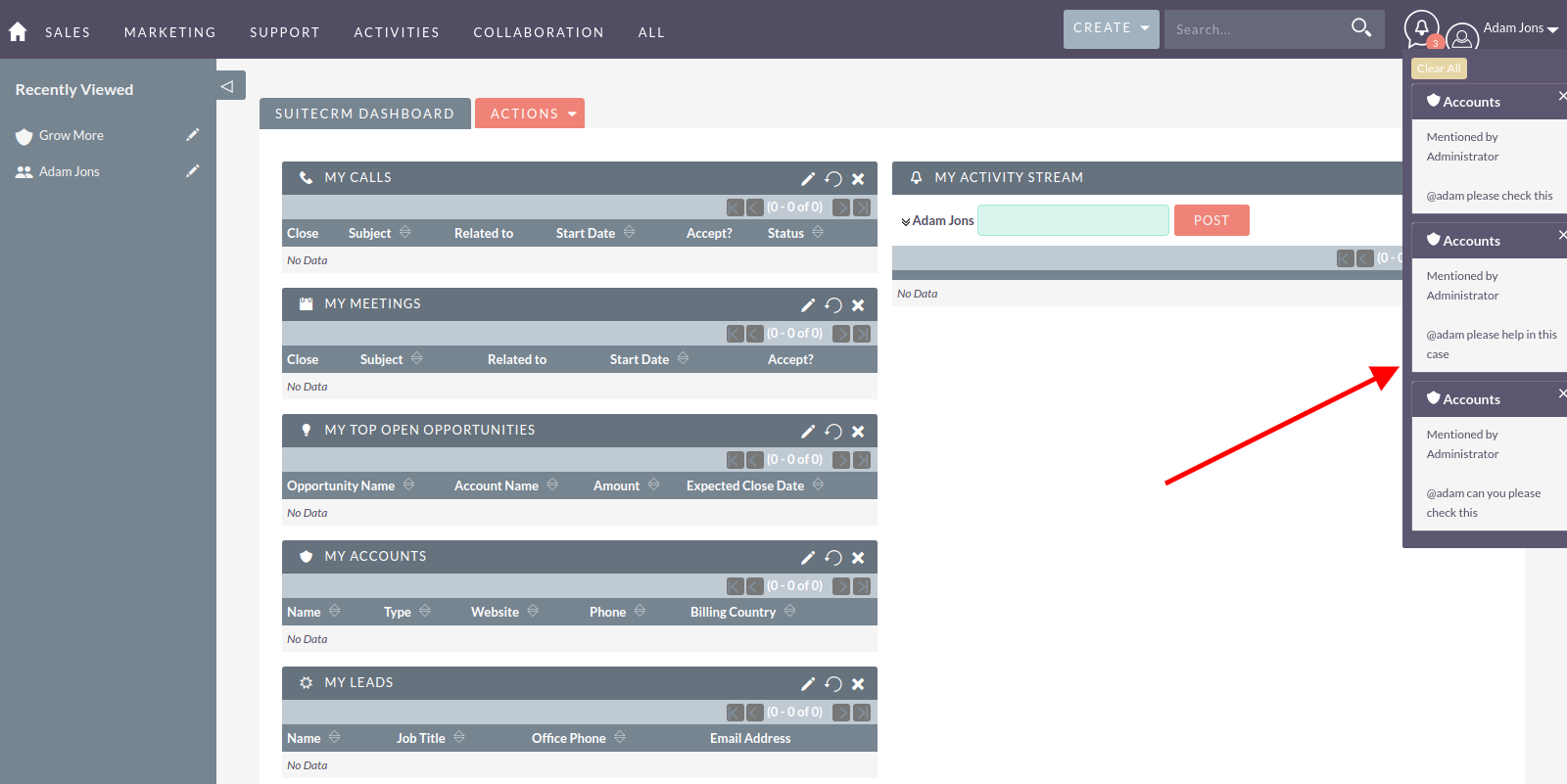Refresh the My Calls dashlet
Viewport: 1567px width, 784px height.
point(833,179)
